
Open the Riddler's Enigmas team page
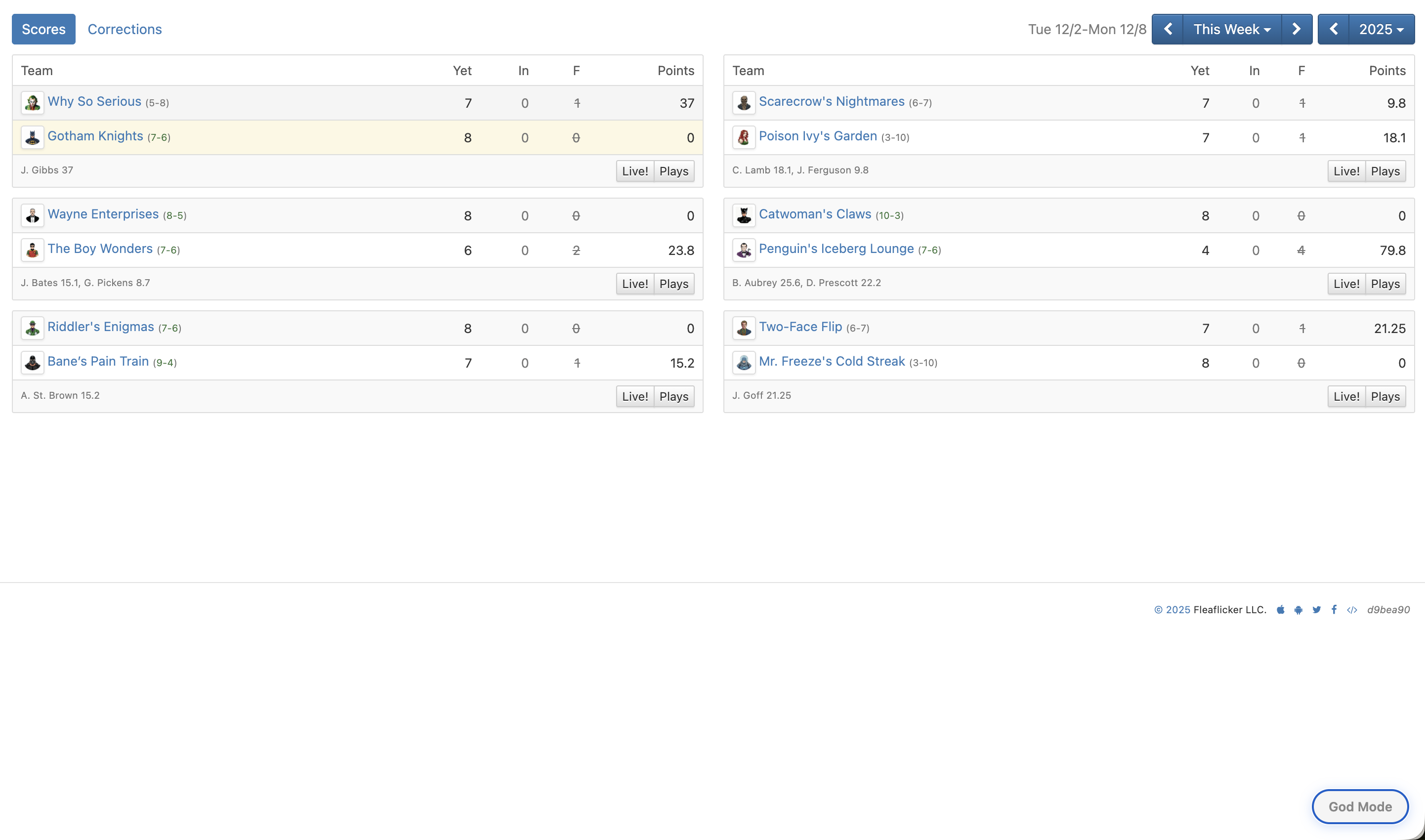coord(101,327)
